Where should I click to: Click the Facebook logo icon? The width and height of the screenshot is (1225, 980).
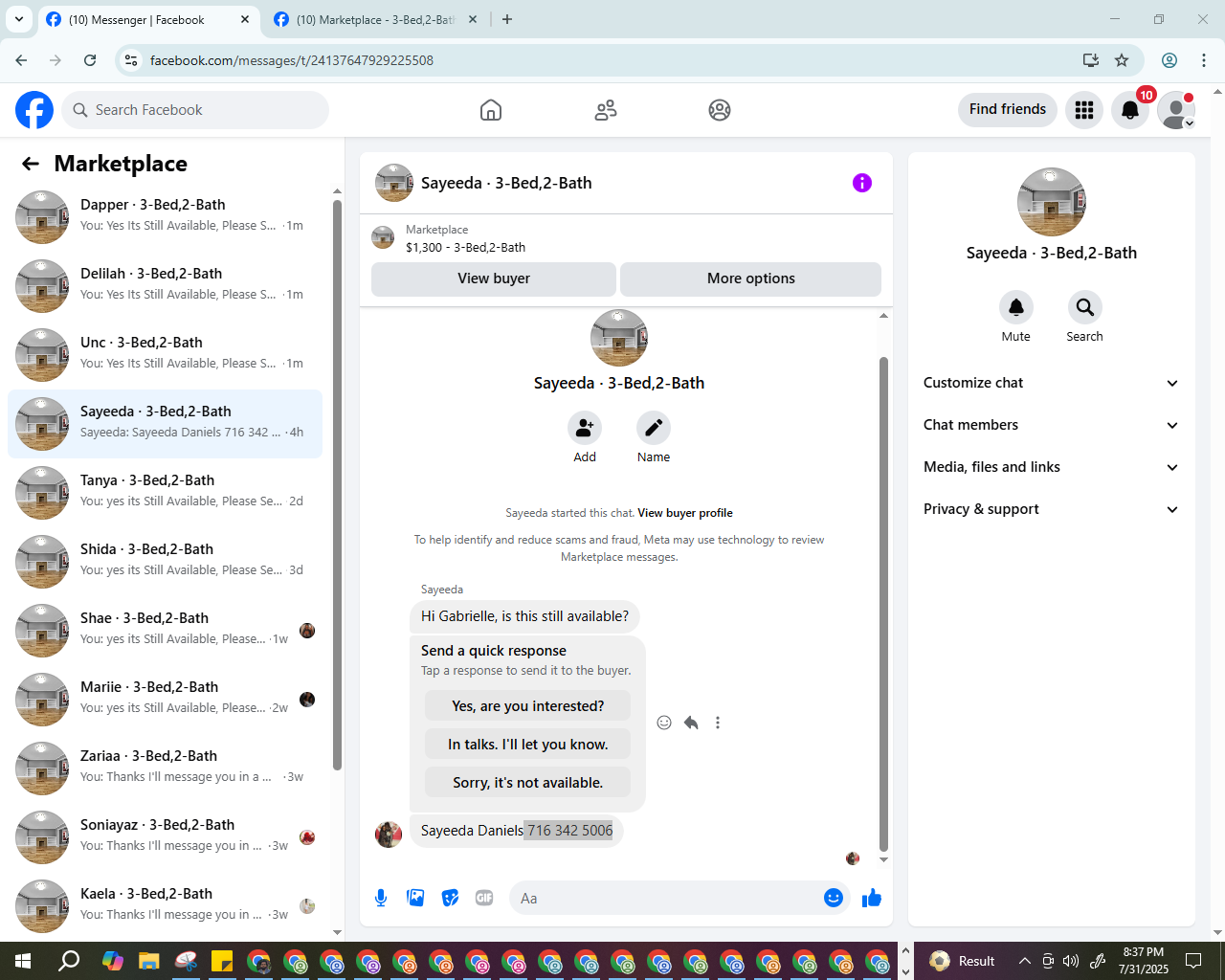(x=34, y=110)
